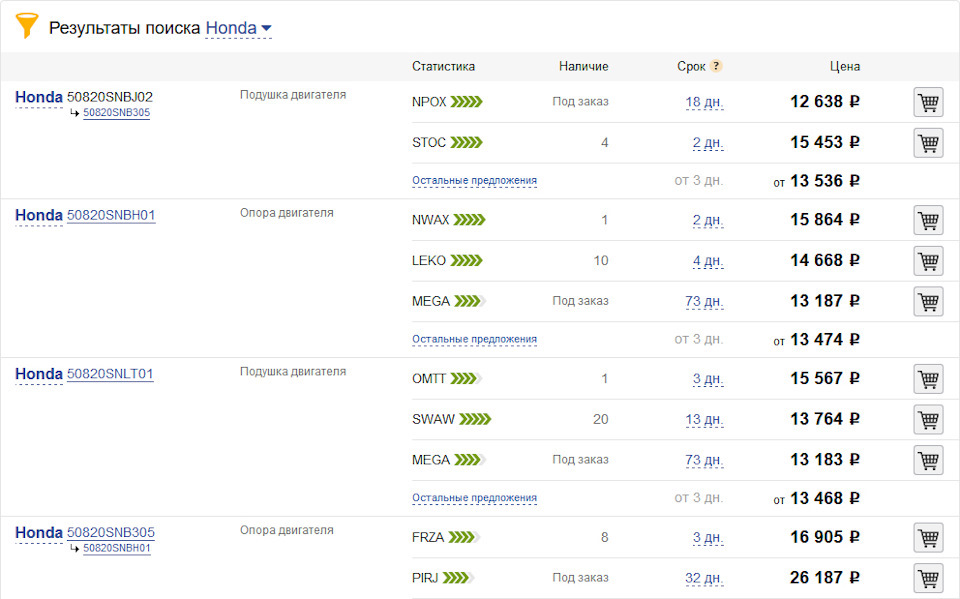Add FRZA 16 905 ₽ offer to cart
The height and width of the screenshot is (599, 960).
[x=928, y=538]
